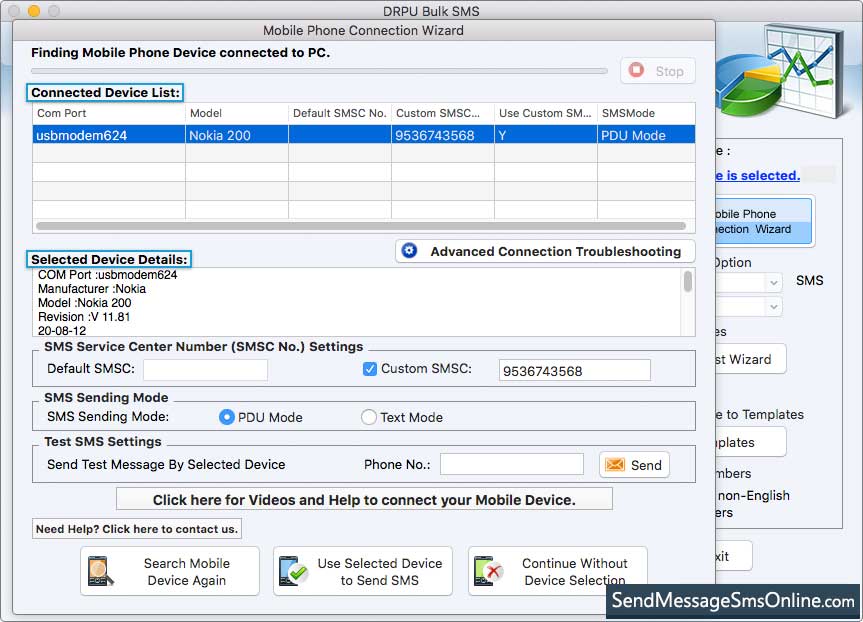Viewport: 863px width, 622px height.
Task: Click the Use Custom SM... column header
Action: point(545,113)
